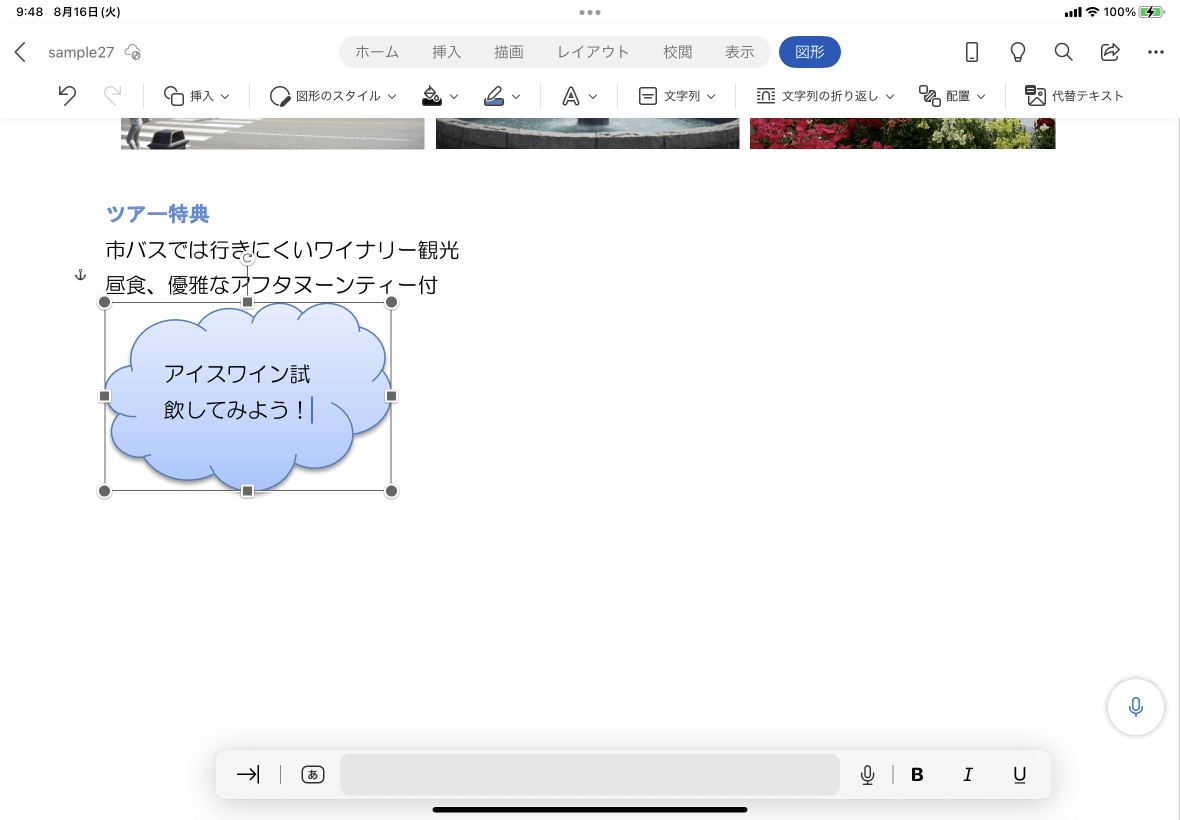Switch to the 校閲 tab

[x=677, y=52]
